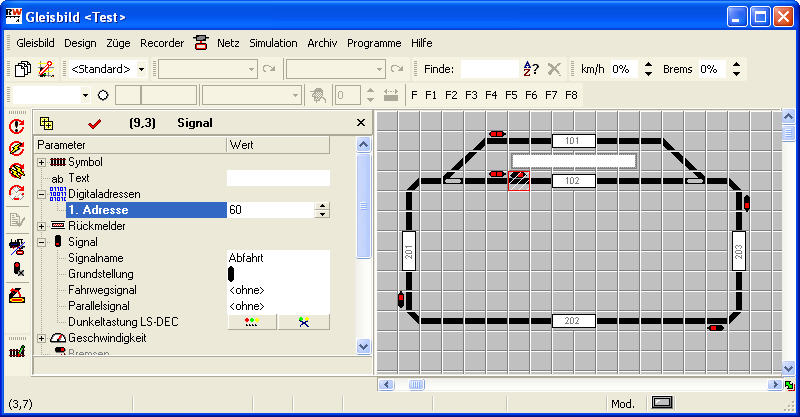Click the F8 function button
Screen dimensions: 800x417
tap(571, 95)
